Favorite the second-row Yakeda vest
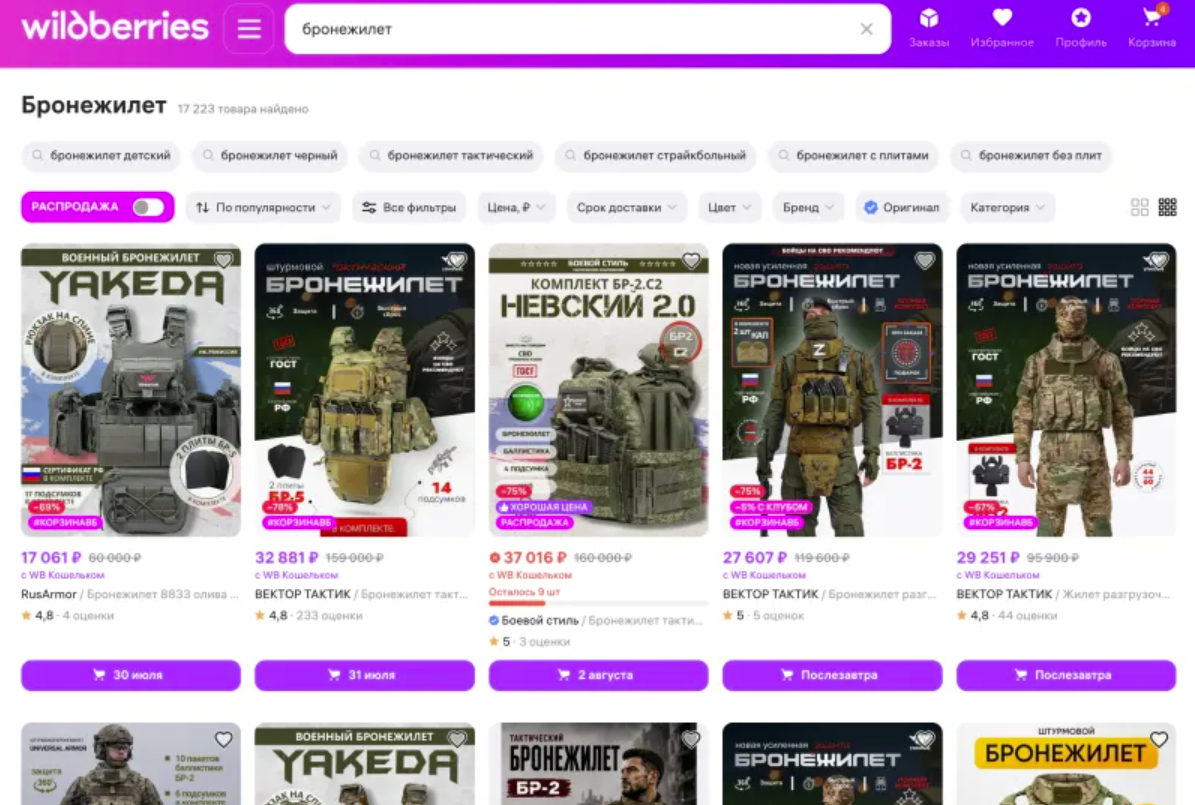1195x805 pixels. point(457,739)
